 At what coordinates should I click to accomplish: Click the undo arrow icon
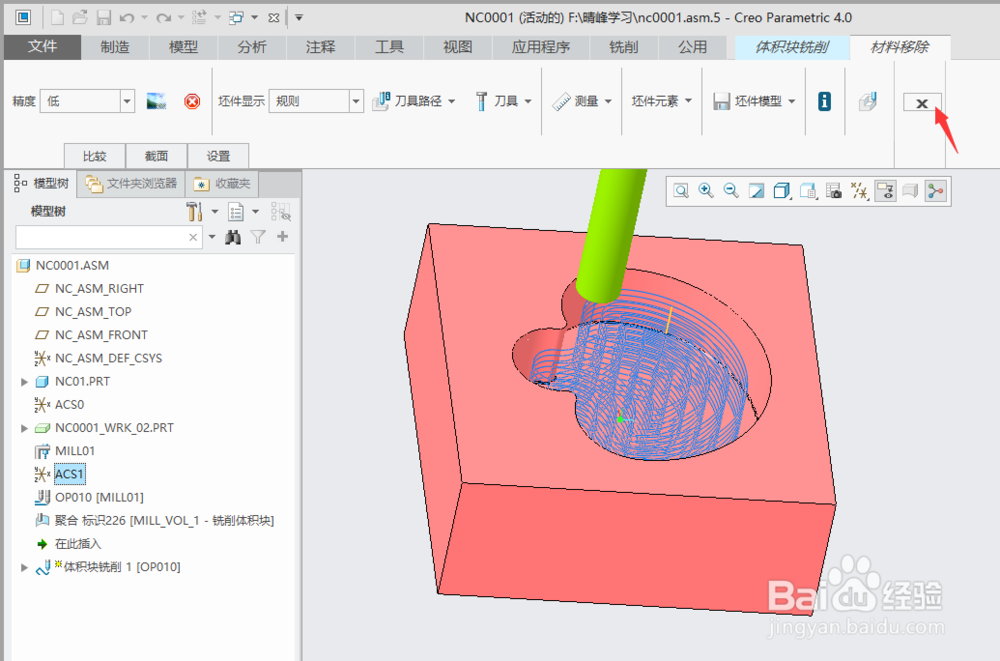127,18
